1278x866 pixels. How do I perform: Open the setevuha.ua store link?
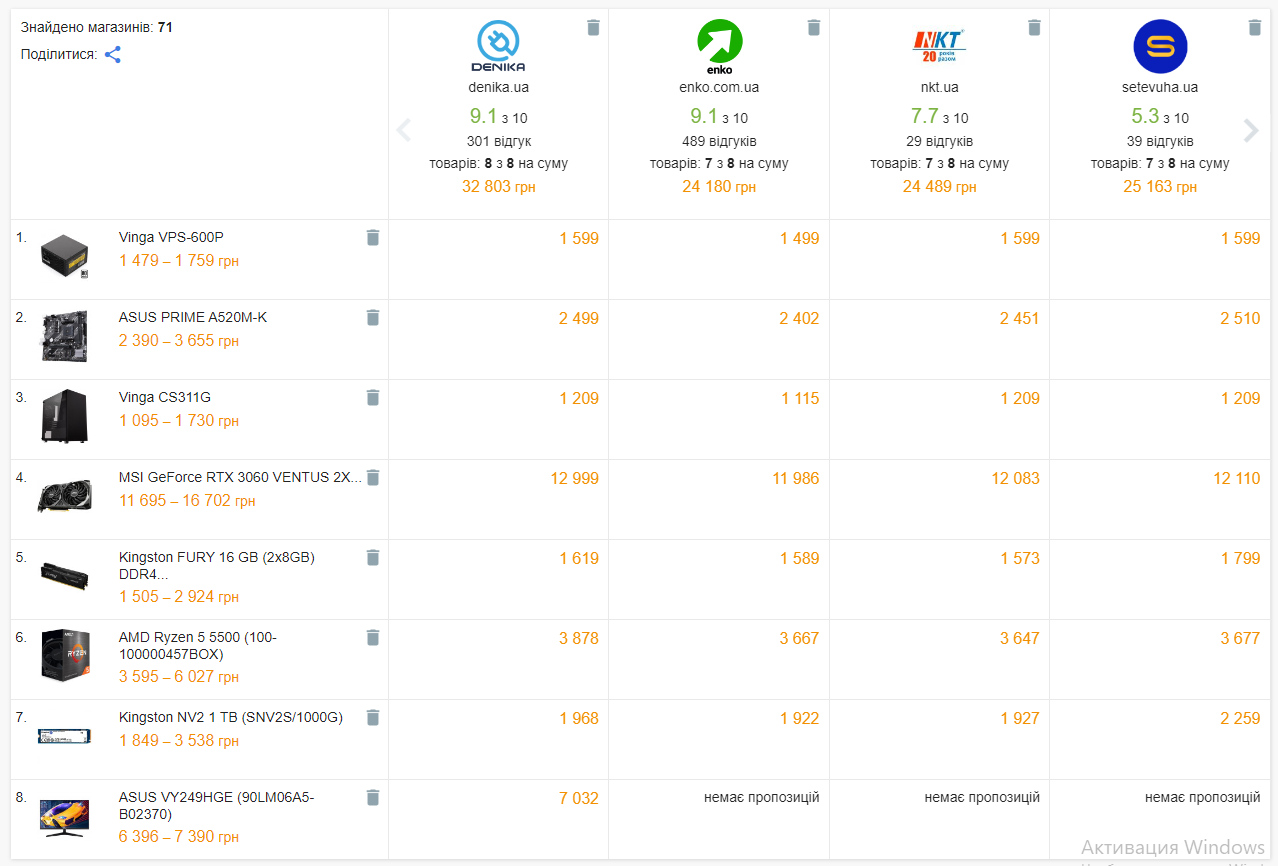(x=1160, y=87)
